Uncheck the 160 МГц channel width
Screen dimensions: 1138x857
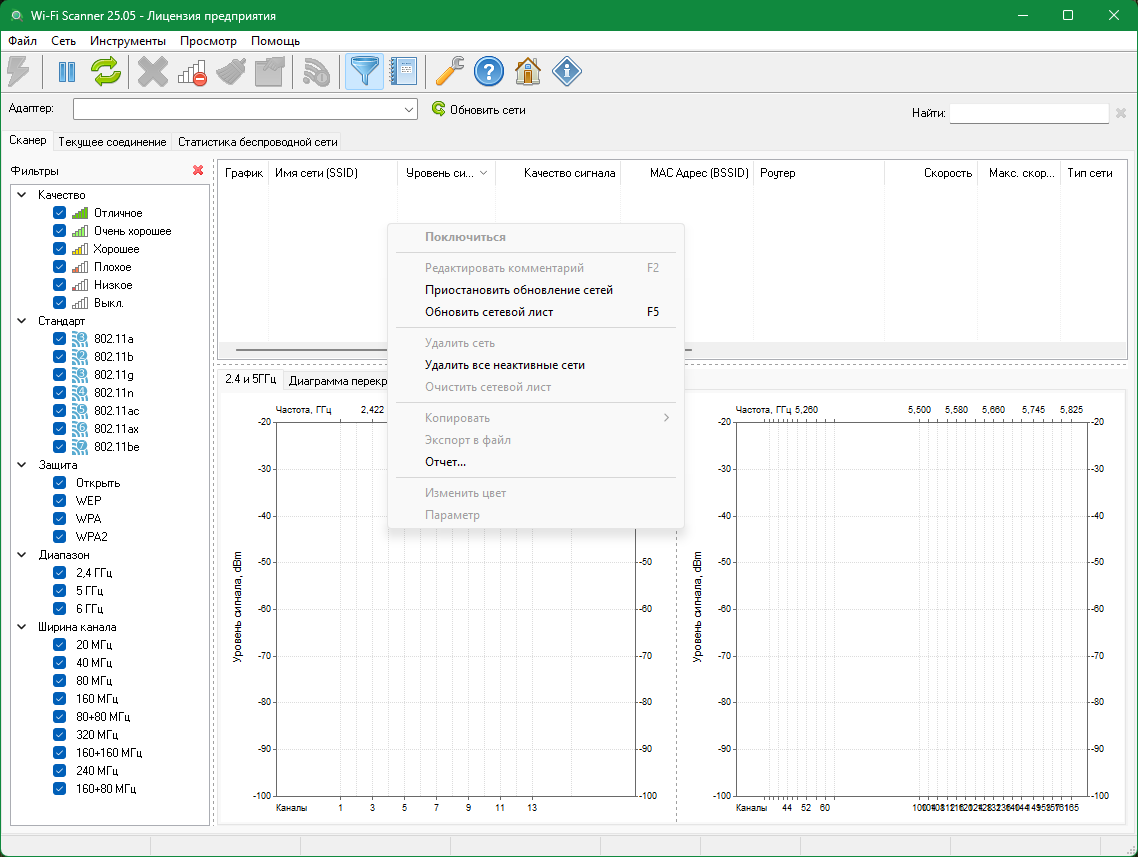point(60,699)
